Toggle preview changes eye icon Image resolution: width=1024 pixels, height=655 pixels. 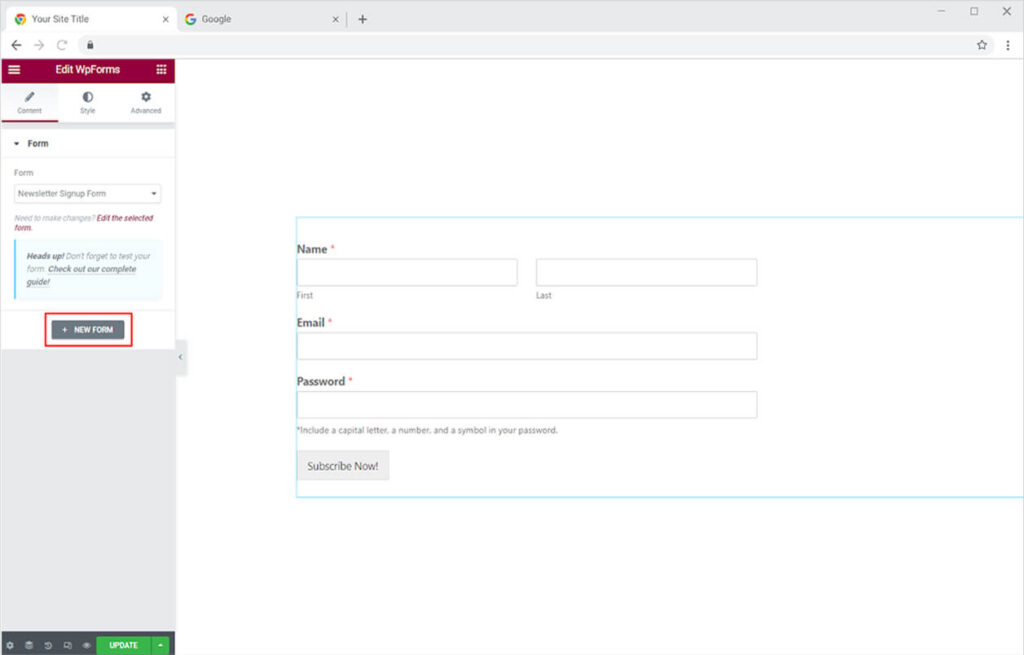click(86, 645)
